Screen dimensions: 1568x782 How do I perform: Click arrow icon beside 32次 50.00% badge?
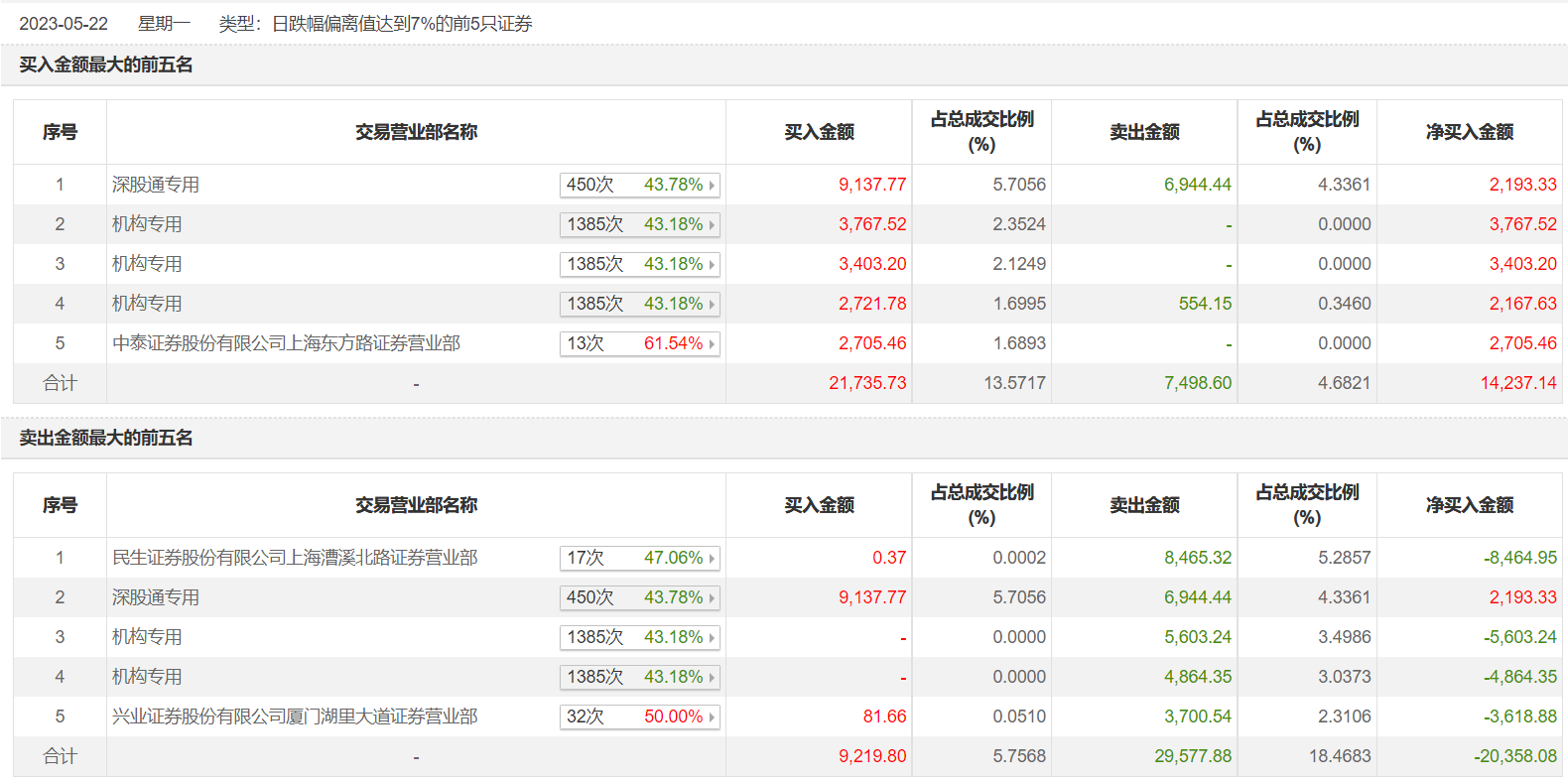pyautogui.click(x=712, y=717)
